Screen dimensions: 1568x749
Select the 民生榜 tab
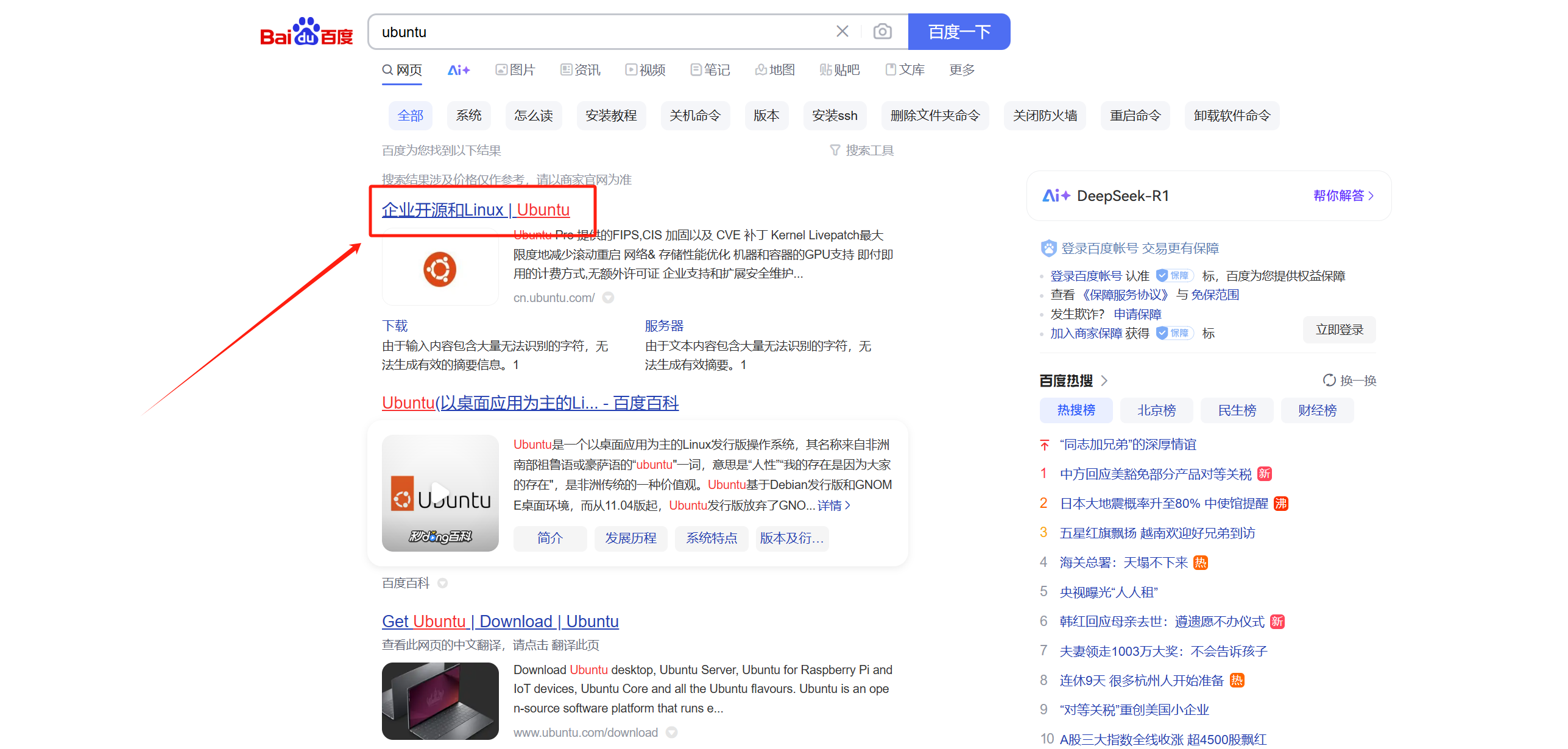point(1237,410)
